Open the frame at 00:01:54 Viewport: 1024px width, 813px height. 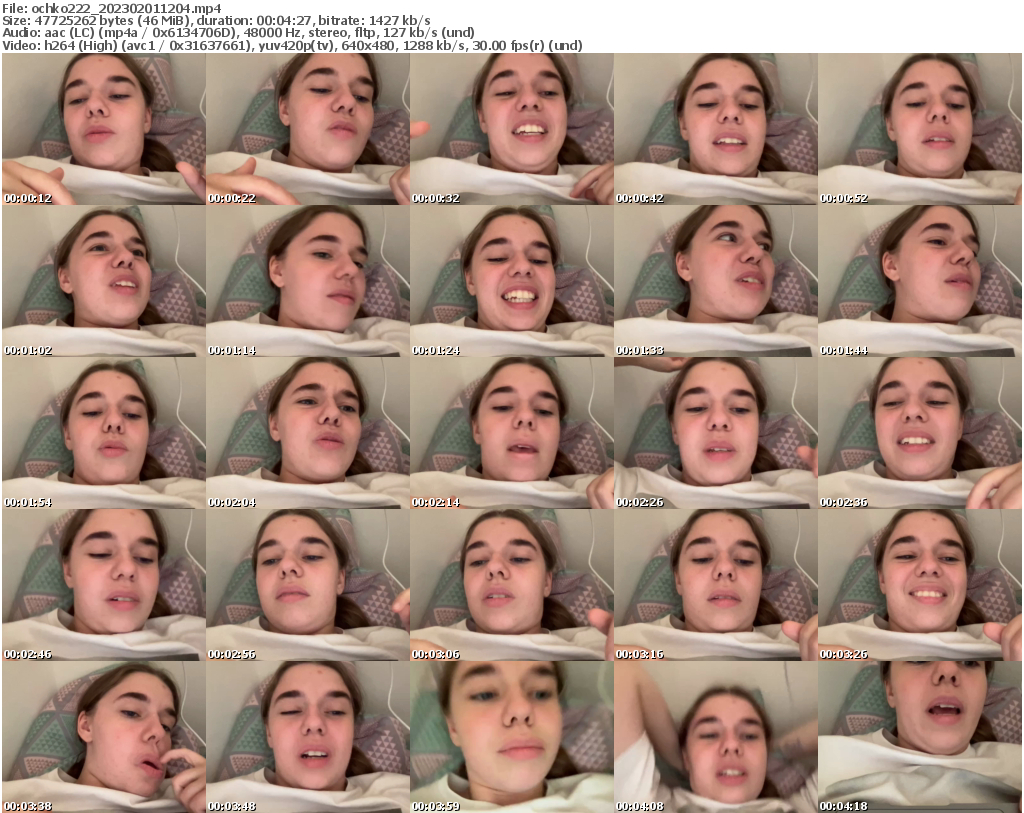pos(102,432)
